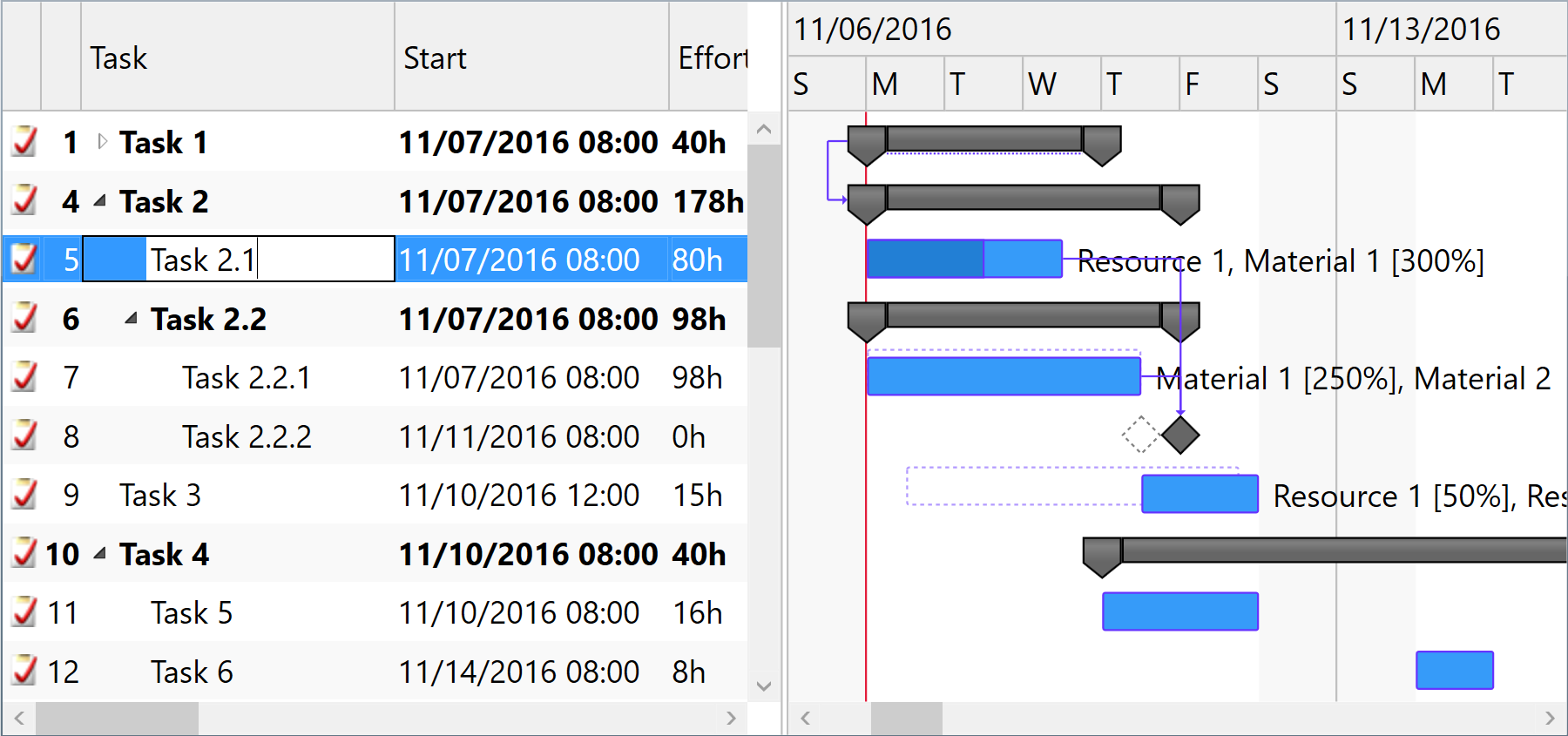Click the checkmark icon for Task 3
1568x736 pixels.
tap(24, 495)
